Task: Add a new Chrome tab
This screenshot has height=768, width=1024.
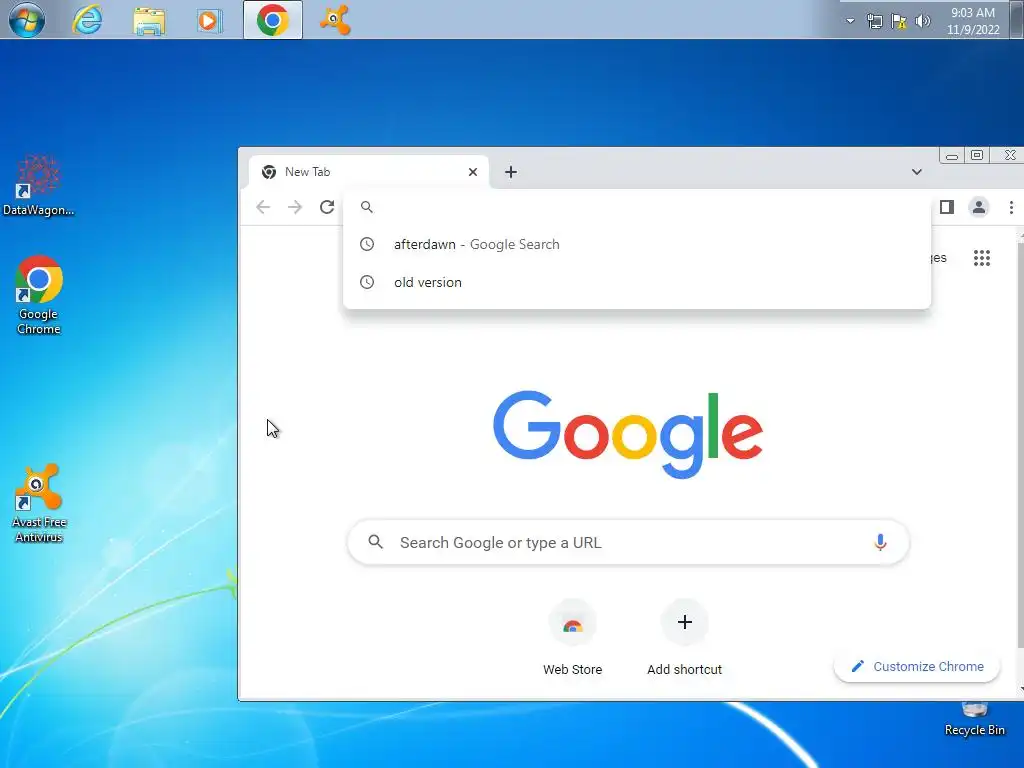Action: [511, 172]
